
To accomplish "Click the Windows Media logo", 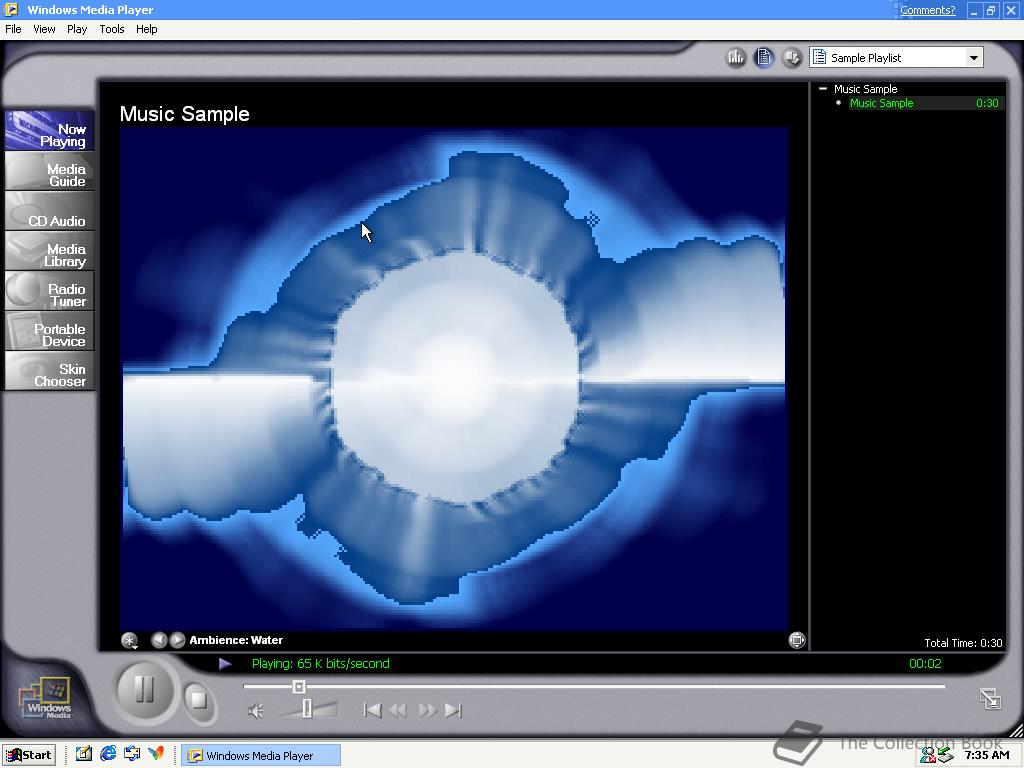I will [47, 699].
